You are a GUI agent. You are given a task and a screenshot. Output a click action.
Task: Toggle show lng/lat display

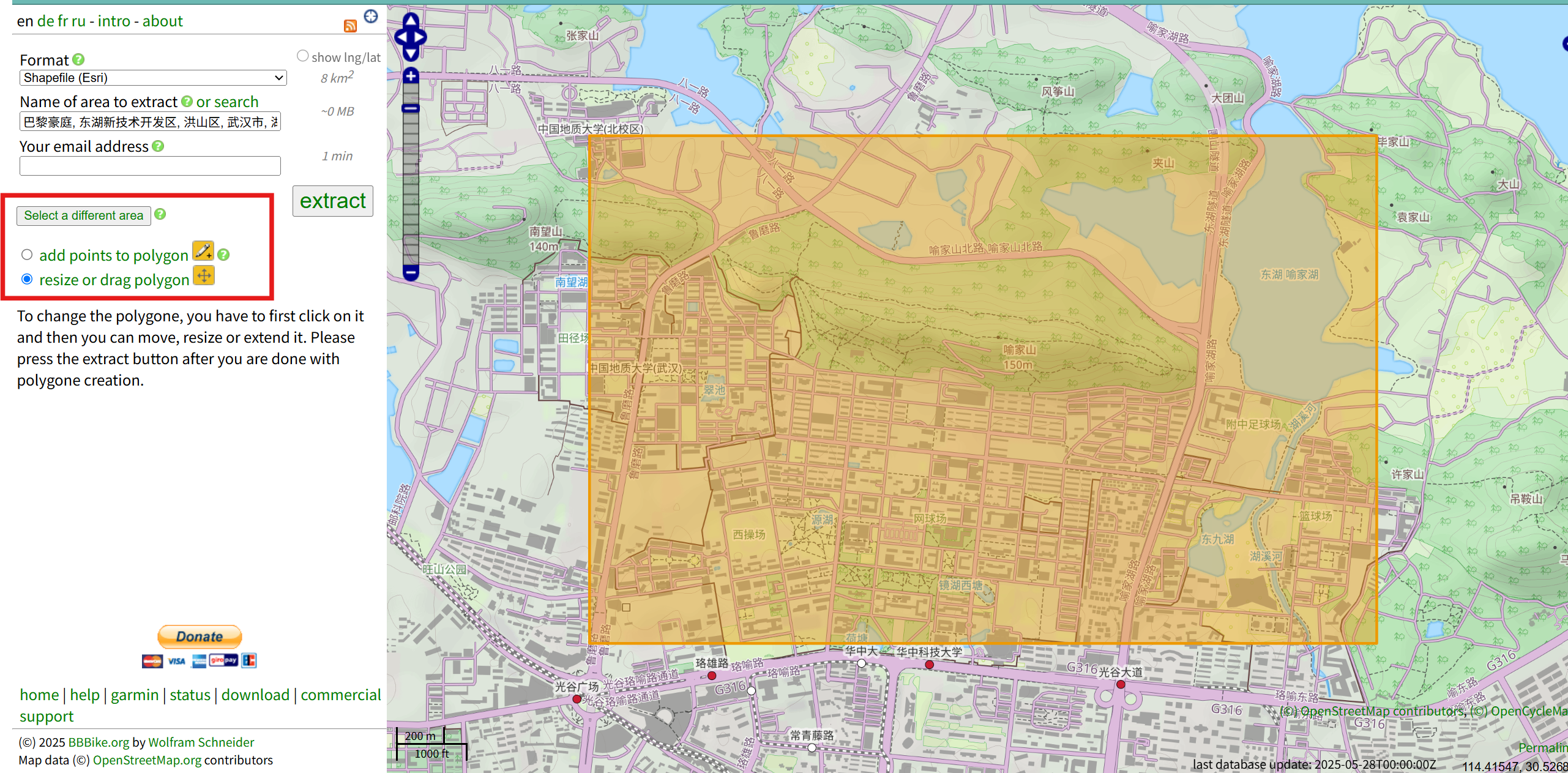[x=302, y=56]
